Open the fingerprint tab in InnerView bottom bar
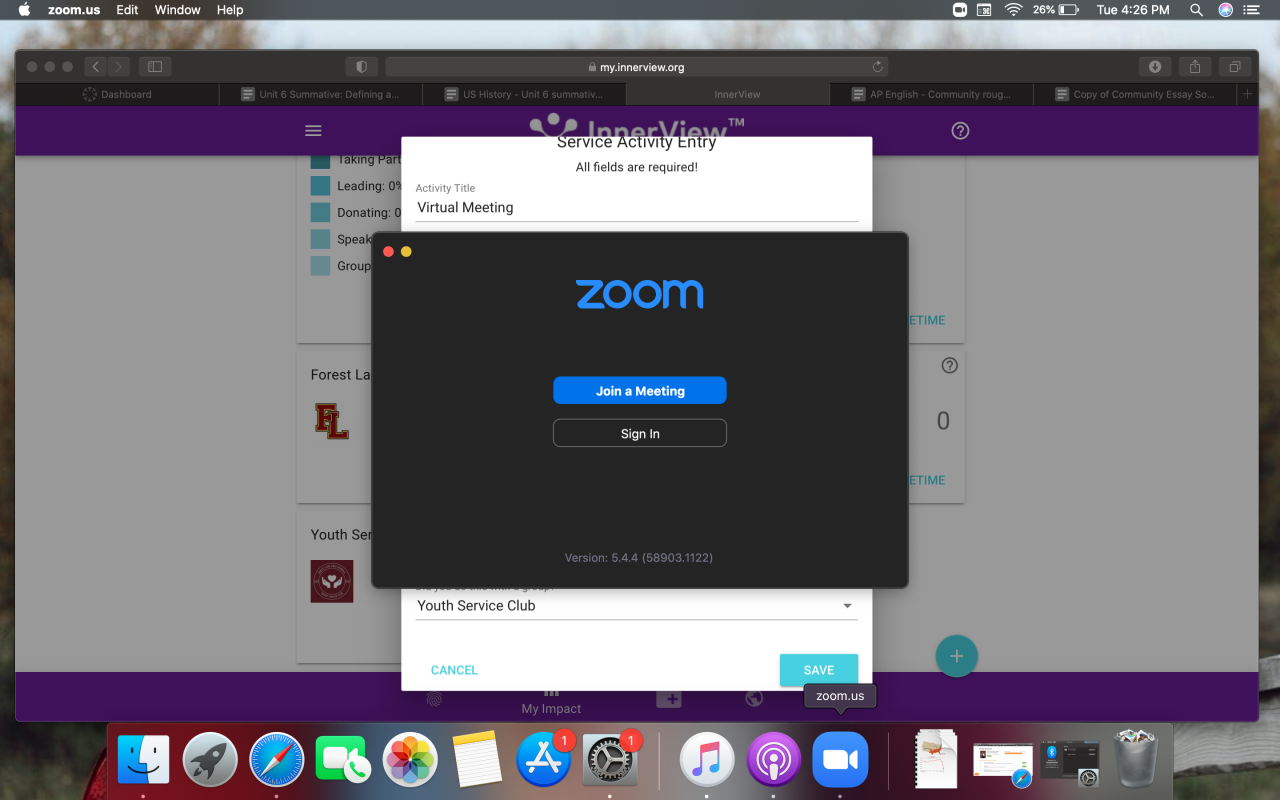 434,699
